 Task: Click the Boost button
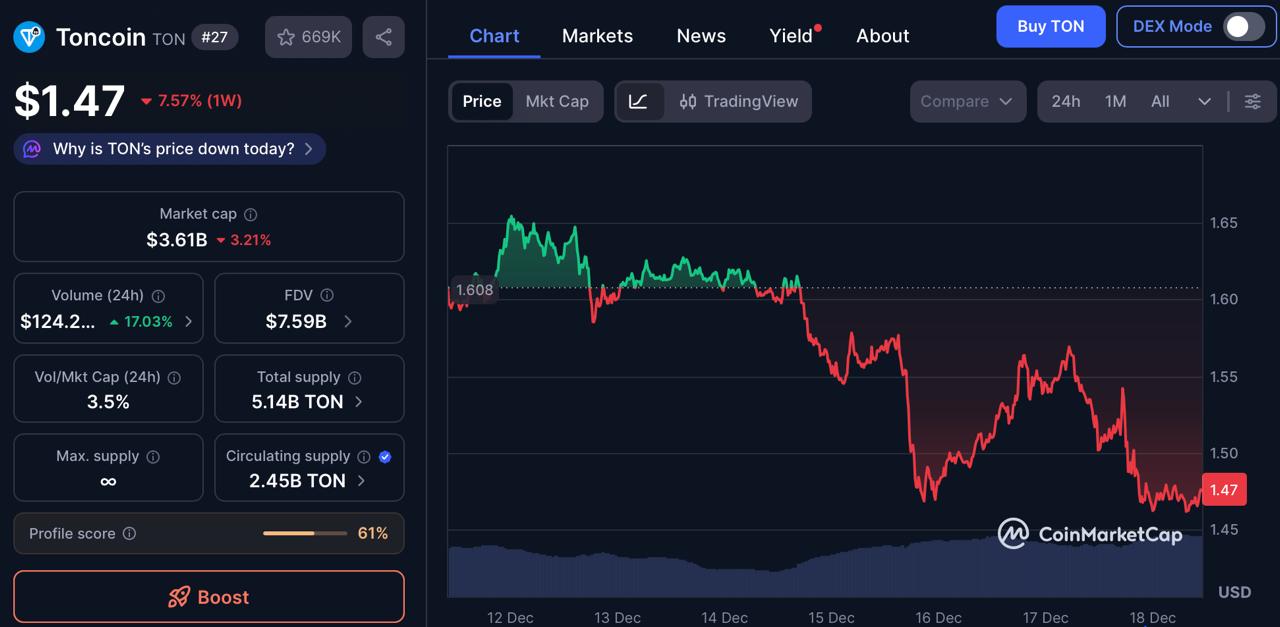pos(208,597)
